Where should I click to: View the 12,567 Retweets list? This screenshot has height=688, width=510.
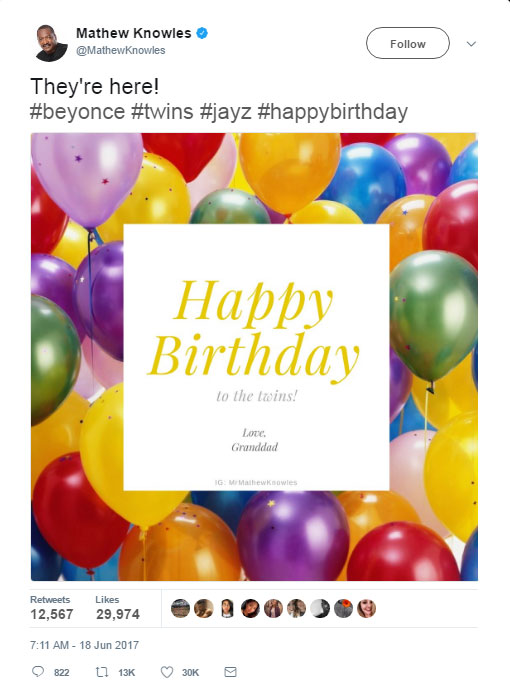(x=51, y=608)
